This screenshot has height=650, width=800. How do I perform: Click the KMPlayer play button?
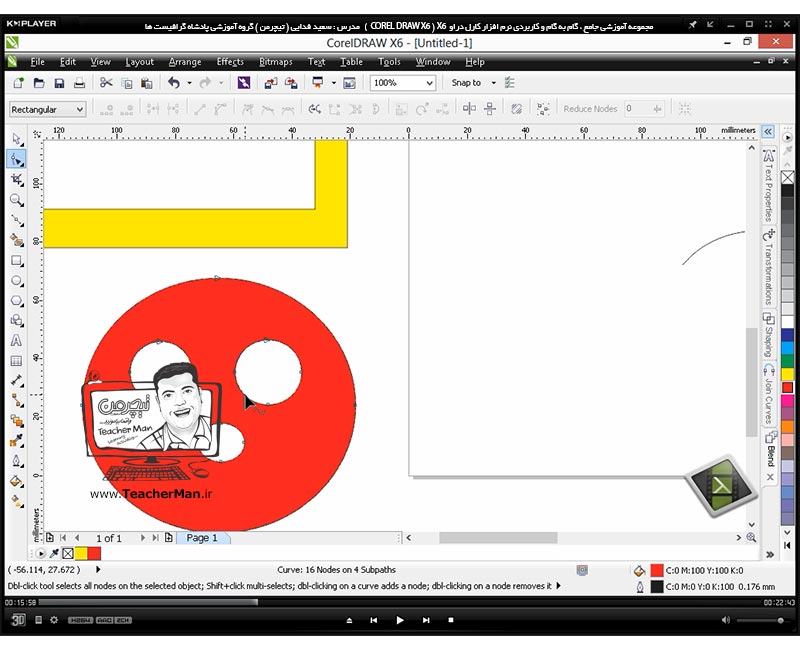(399, 620)
